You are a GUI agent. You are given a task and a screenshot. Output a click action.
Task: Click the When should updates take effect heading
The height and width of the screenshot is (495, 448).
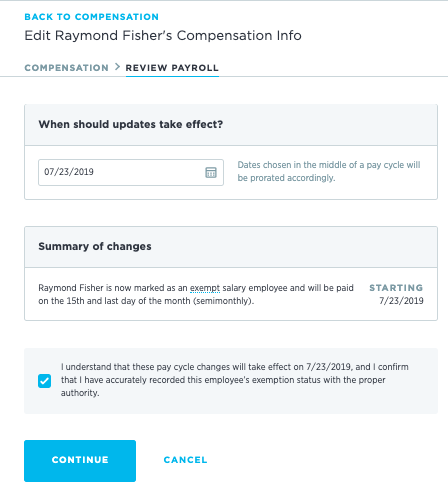tap(131, 124)
